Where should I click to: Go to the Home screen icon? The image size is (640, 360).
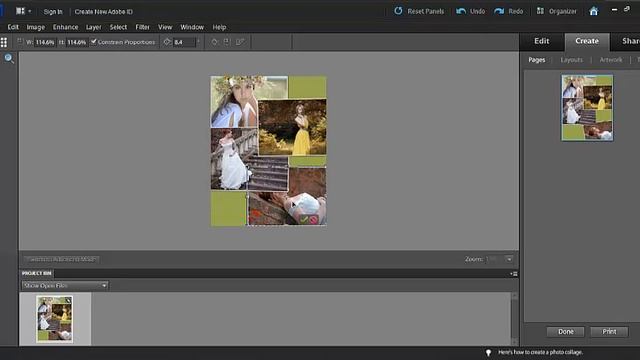pyautogui.click(x=594, y=11)
